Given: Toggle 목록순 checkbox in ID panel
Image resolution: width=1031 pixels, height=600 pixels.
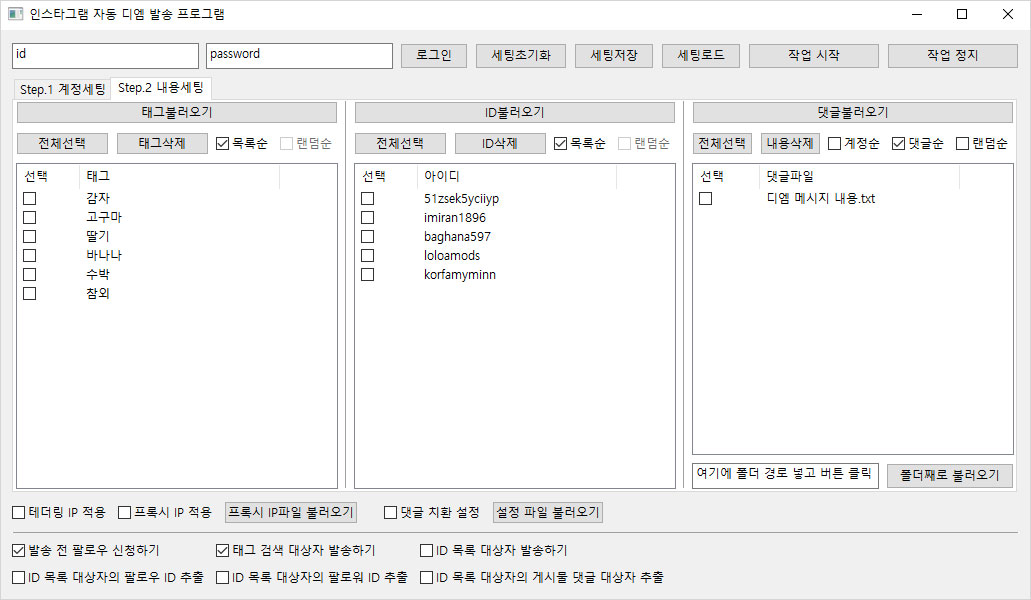Looking at the screenshot, I should point(560,143).
